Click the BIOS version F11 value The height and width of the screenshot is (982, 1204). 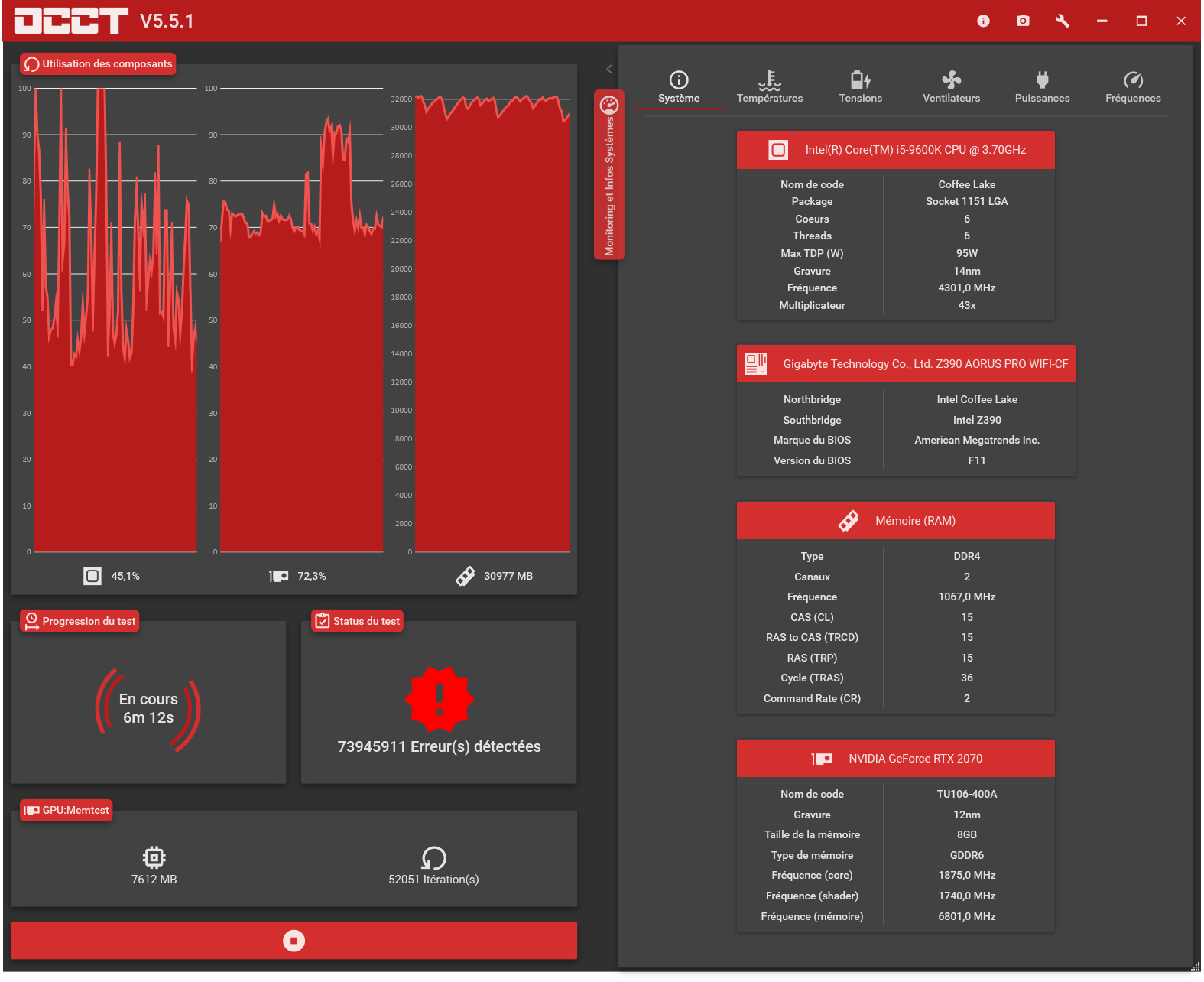tap(977, 460)
